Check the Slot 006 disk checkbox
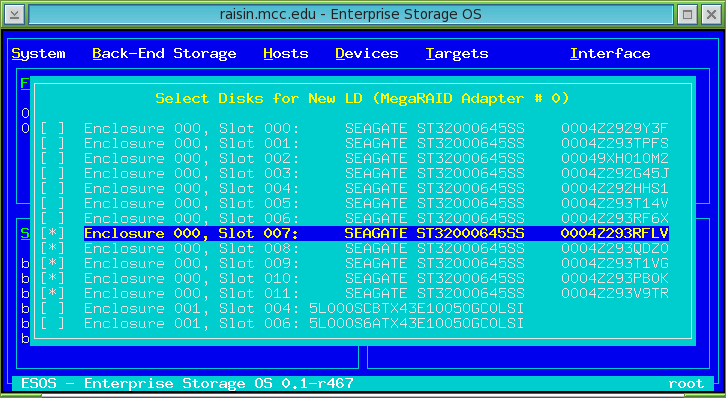Screen dimensions: 726x398 [52, 218]
